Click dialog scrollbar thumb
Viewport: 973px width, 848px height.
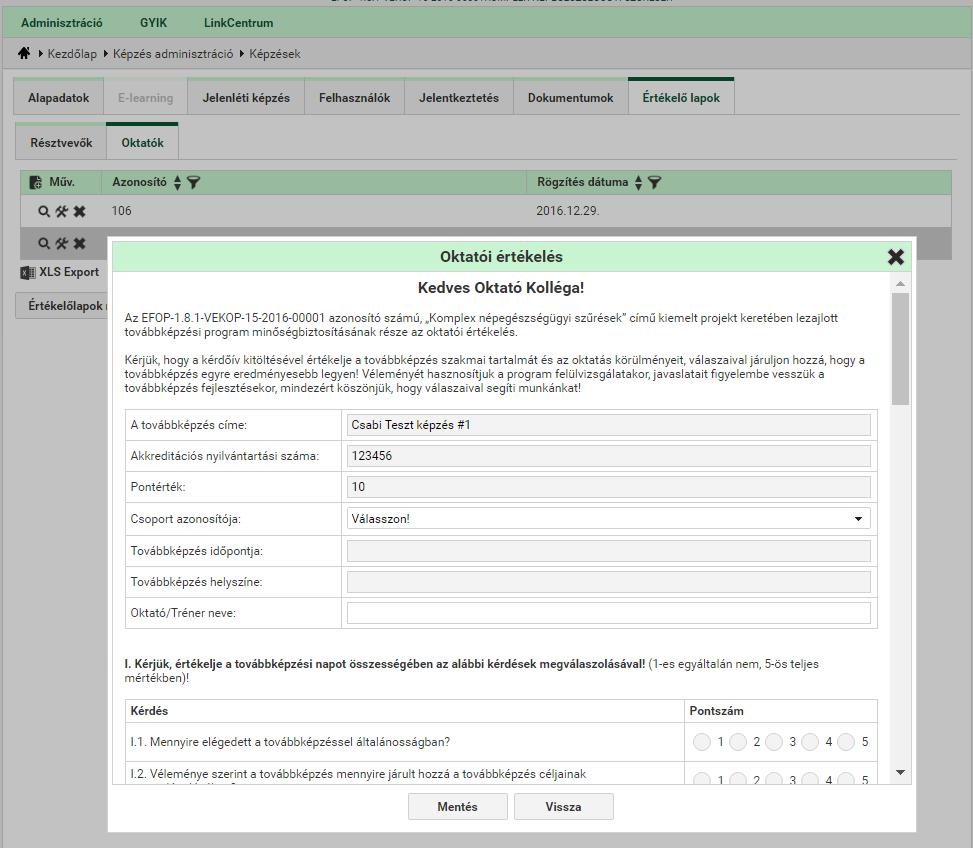point(900,349)
